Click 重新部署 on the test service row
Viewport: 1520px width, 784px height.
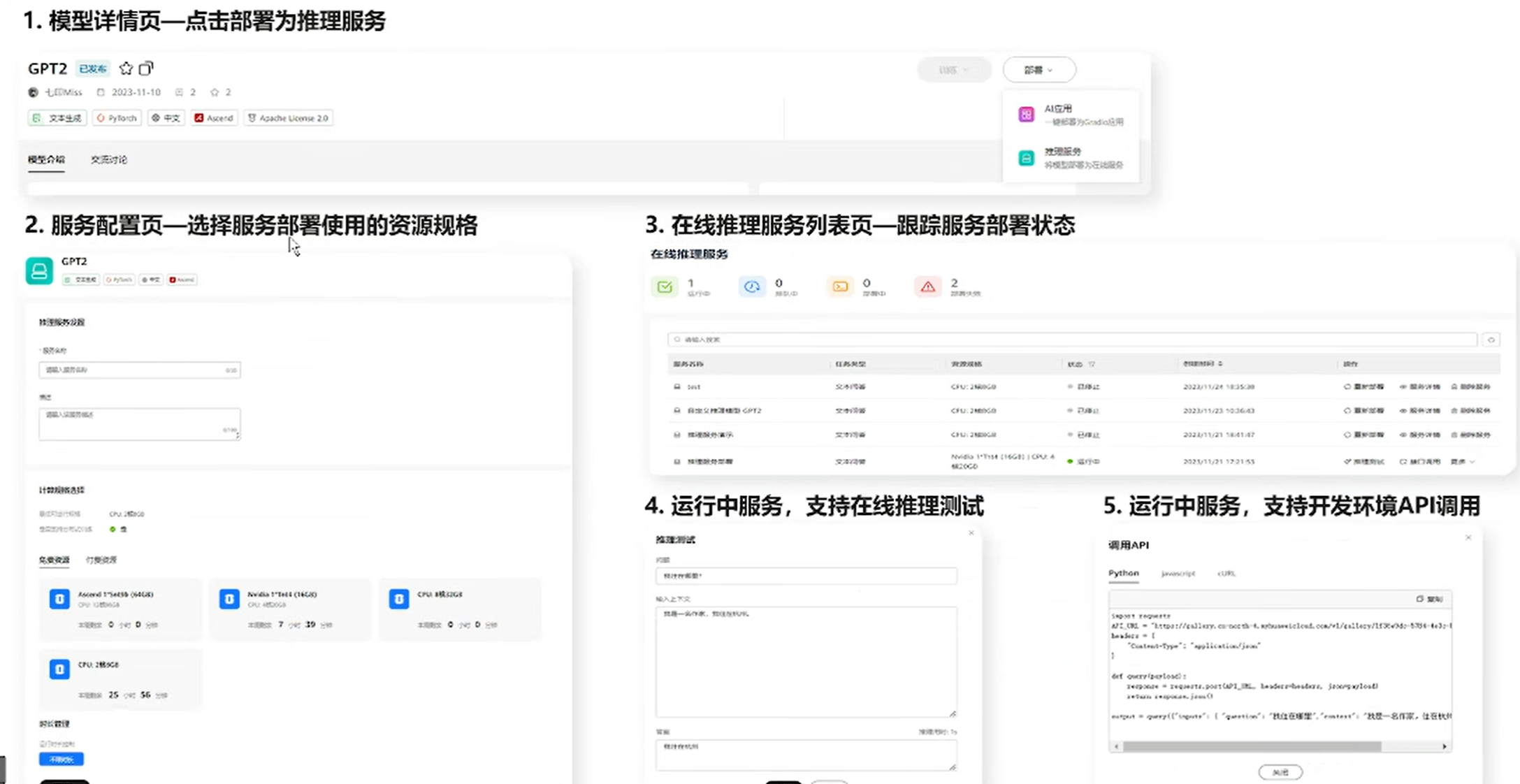point(1363,386)
